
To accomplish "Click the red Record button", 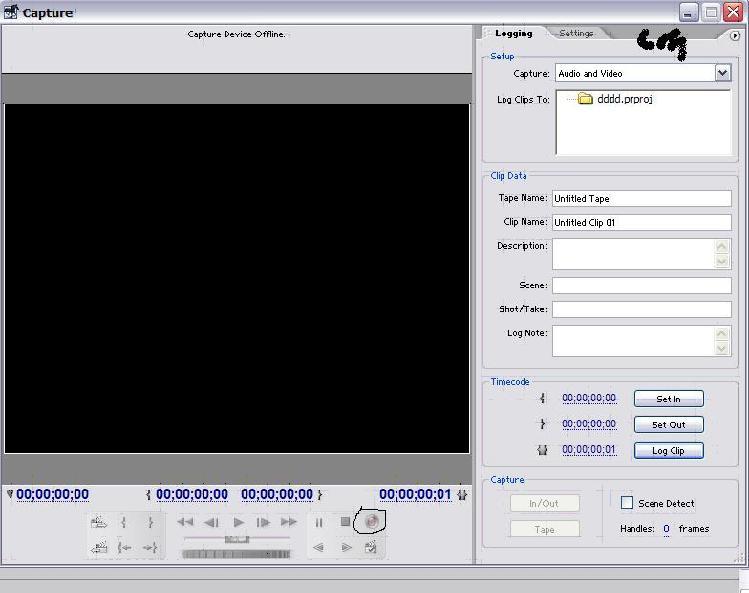I will (371, 522).
